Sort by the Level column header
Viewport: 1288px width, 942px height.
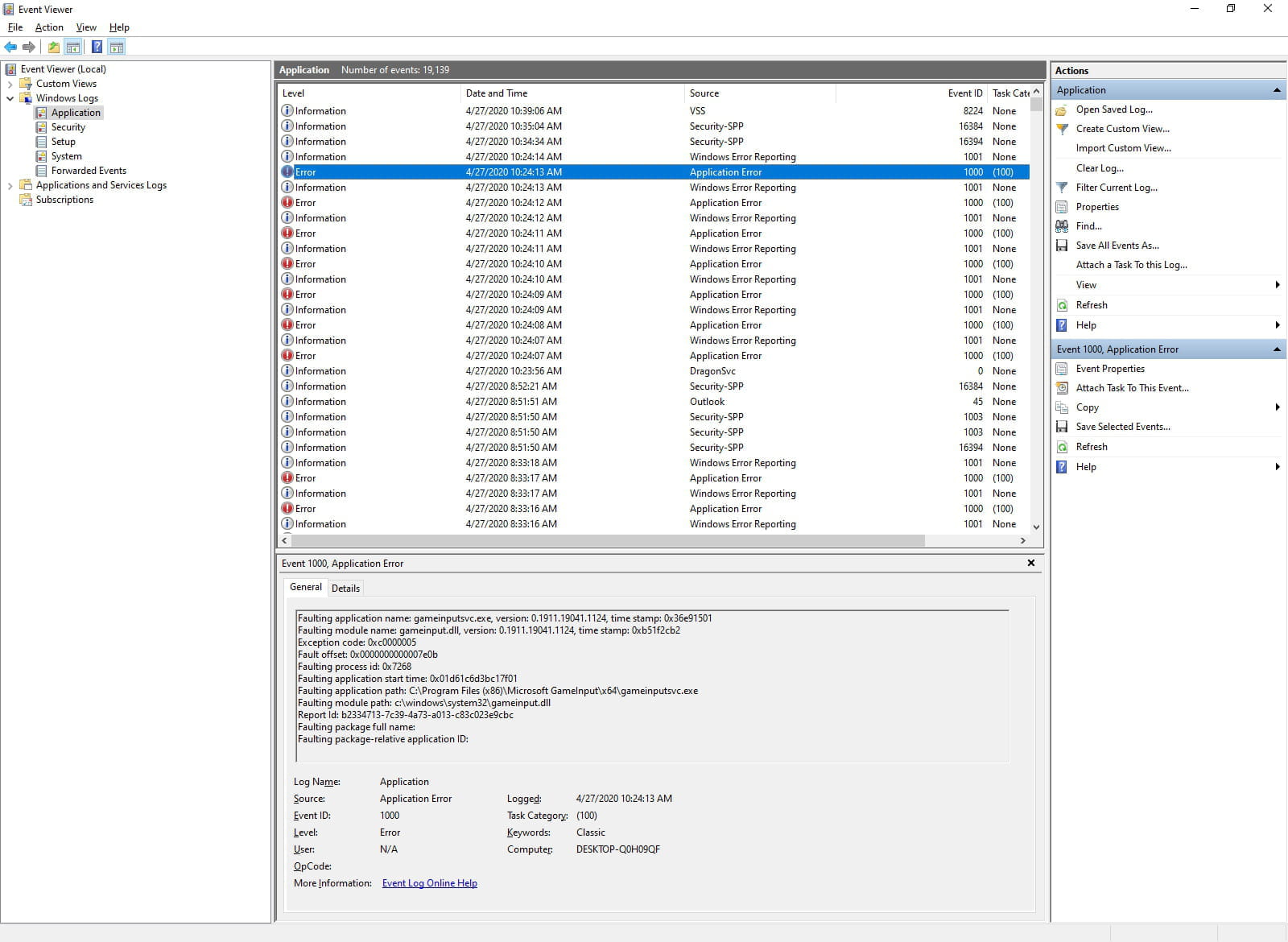[x=369, y=93]
